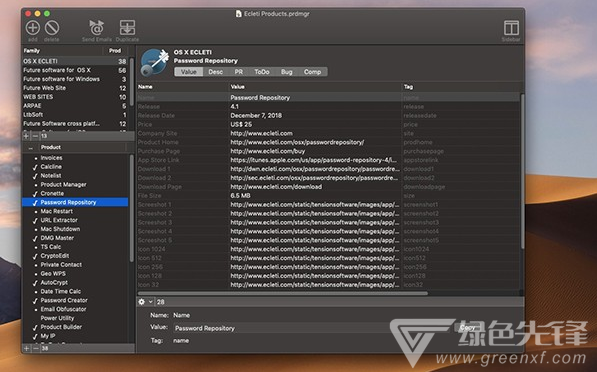Click the add toolbar icon
This screenshot has width=597, height=372.
point(32,28)
